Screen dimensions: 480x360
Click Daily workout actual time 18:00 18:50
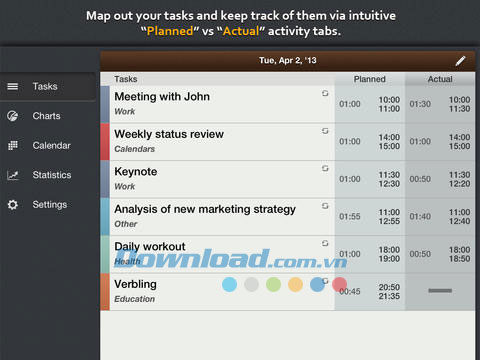point(459,254)
